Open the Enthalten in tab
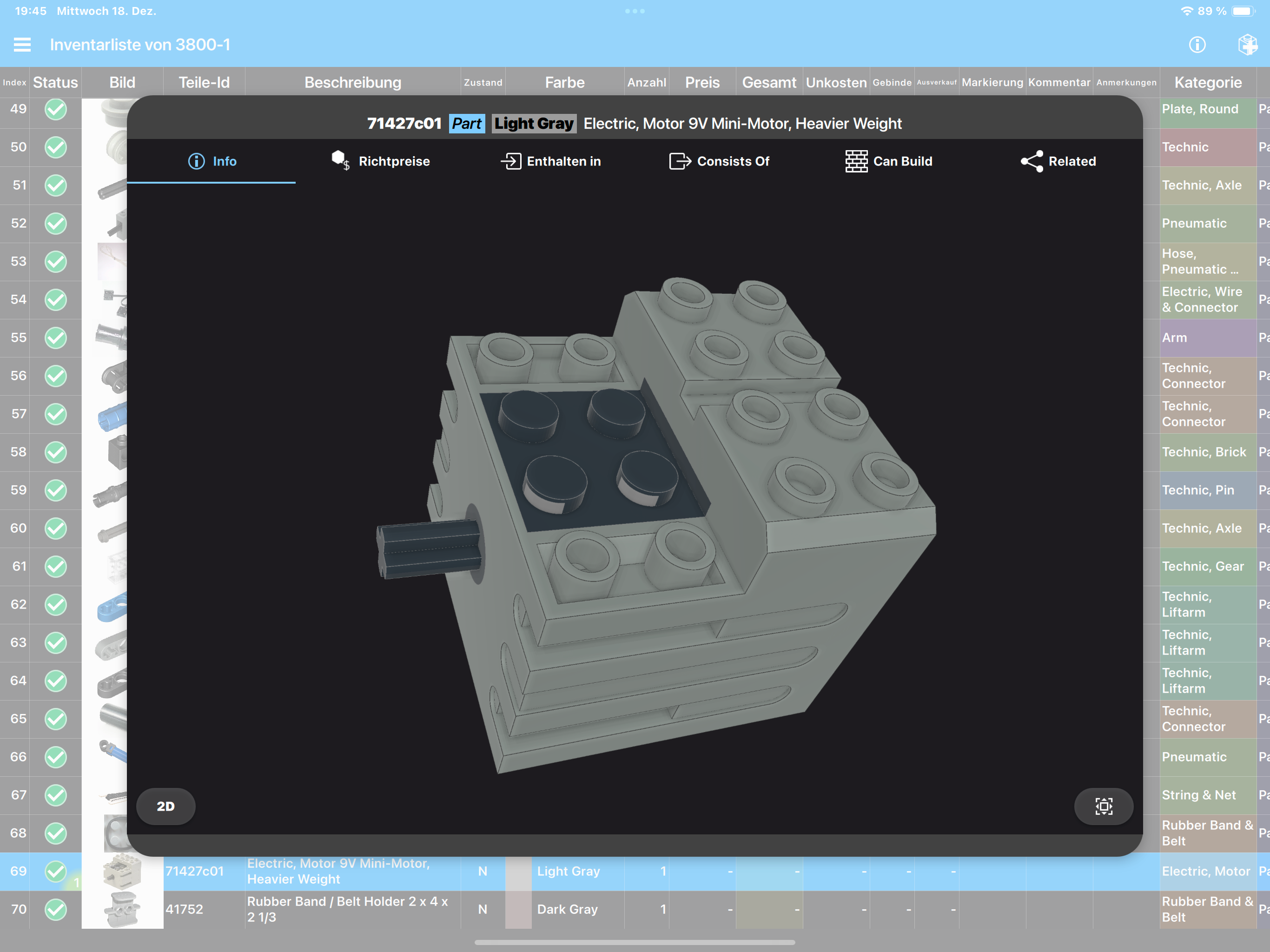This screenshot has height=952, width=1270. [550, 161]
